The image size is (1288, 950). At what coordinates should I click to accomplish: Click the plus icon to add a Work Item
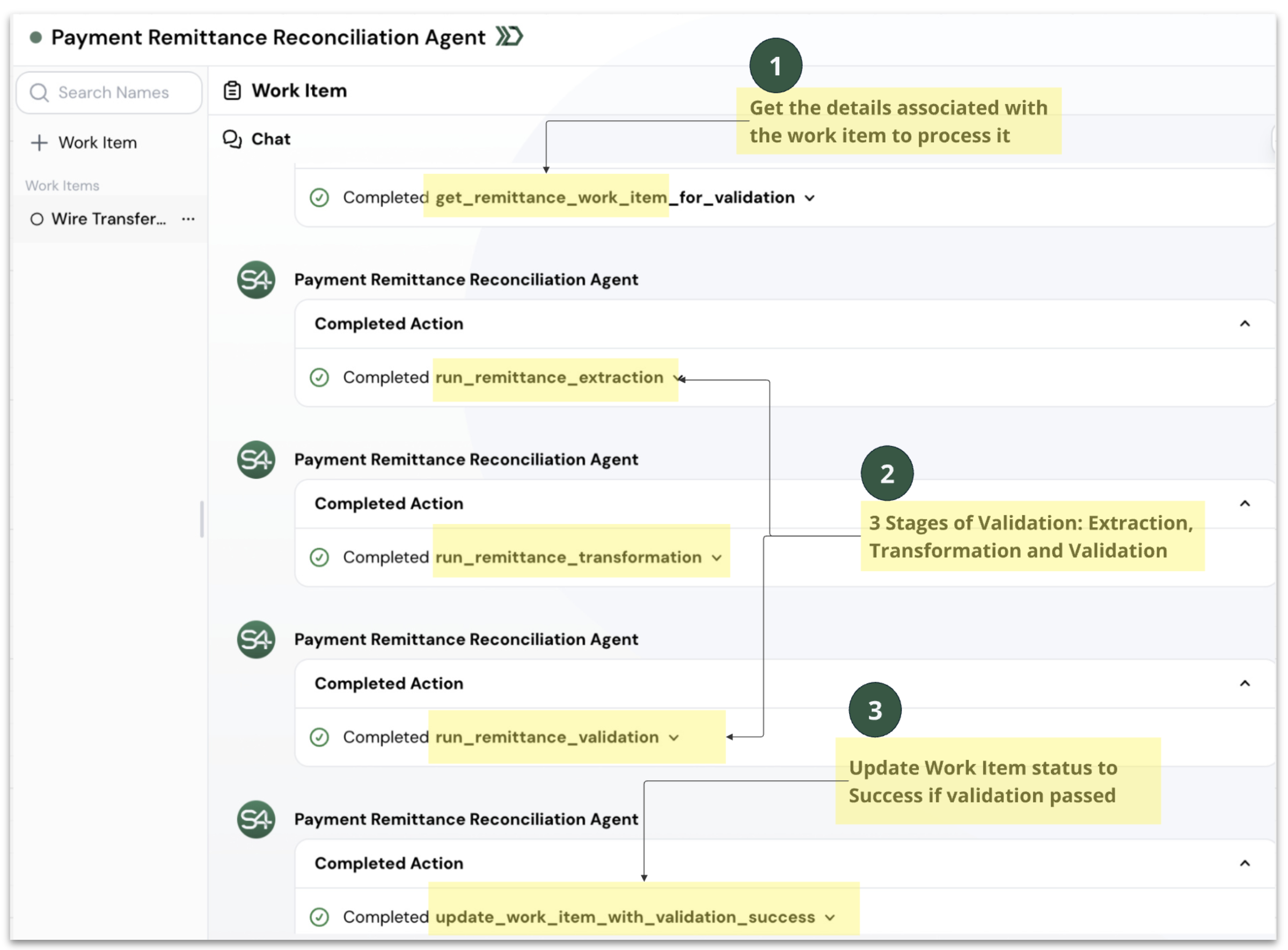pos(39,143)
